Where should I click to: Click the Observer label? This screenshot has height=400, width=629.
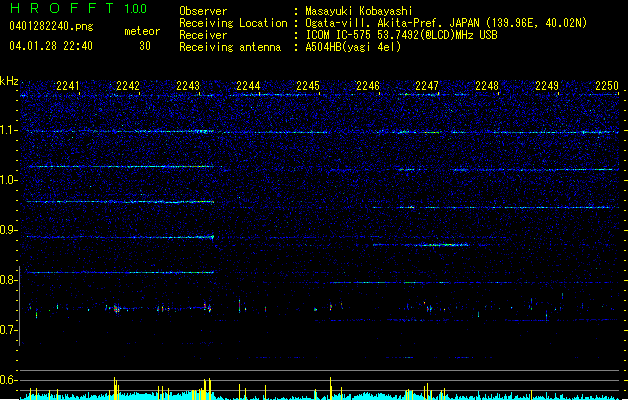tap(203, 11)
